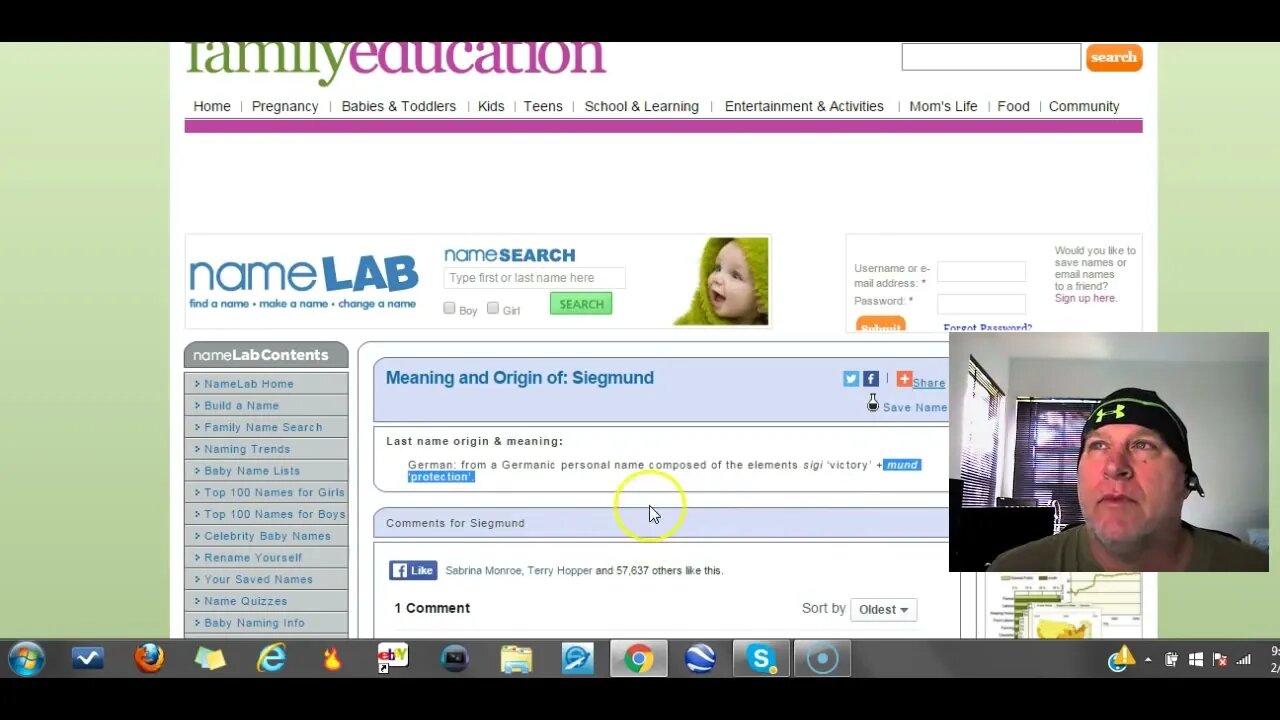
Task: Click the orange plus Share icon
Action: click(x=904, y=379)
